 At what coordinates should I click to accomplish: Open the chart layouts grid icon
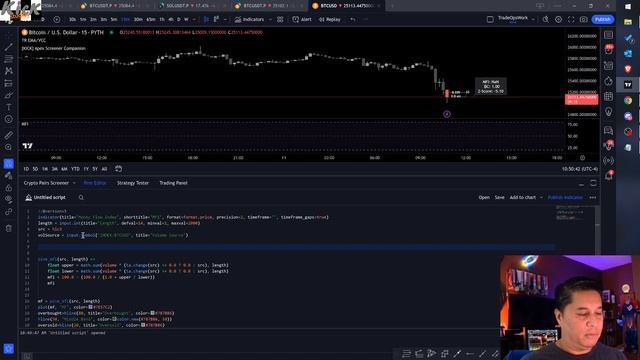(280, 19)
